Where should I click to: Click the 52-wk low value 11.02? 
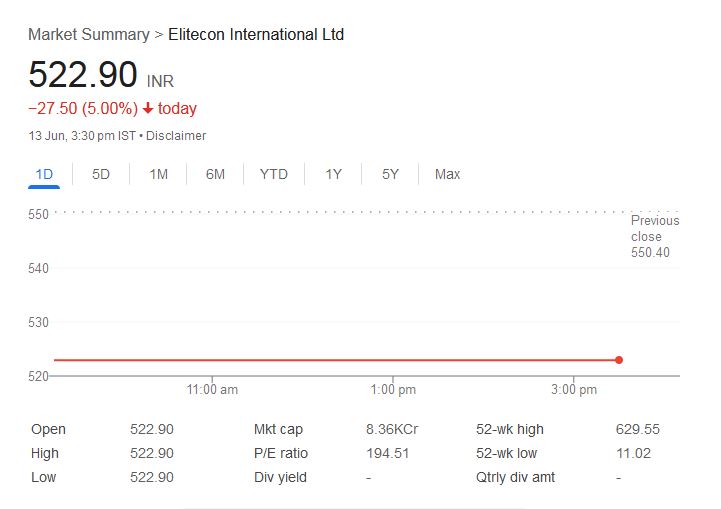tap(633, 453)
